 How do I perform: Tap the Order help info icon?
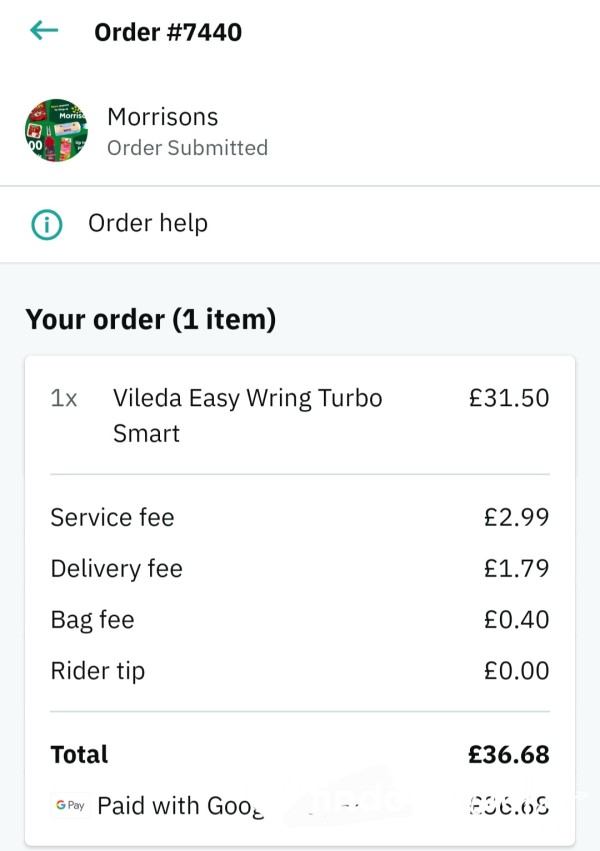(47, 224)
